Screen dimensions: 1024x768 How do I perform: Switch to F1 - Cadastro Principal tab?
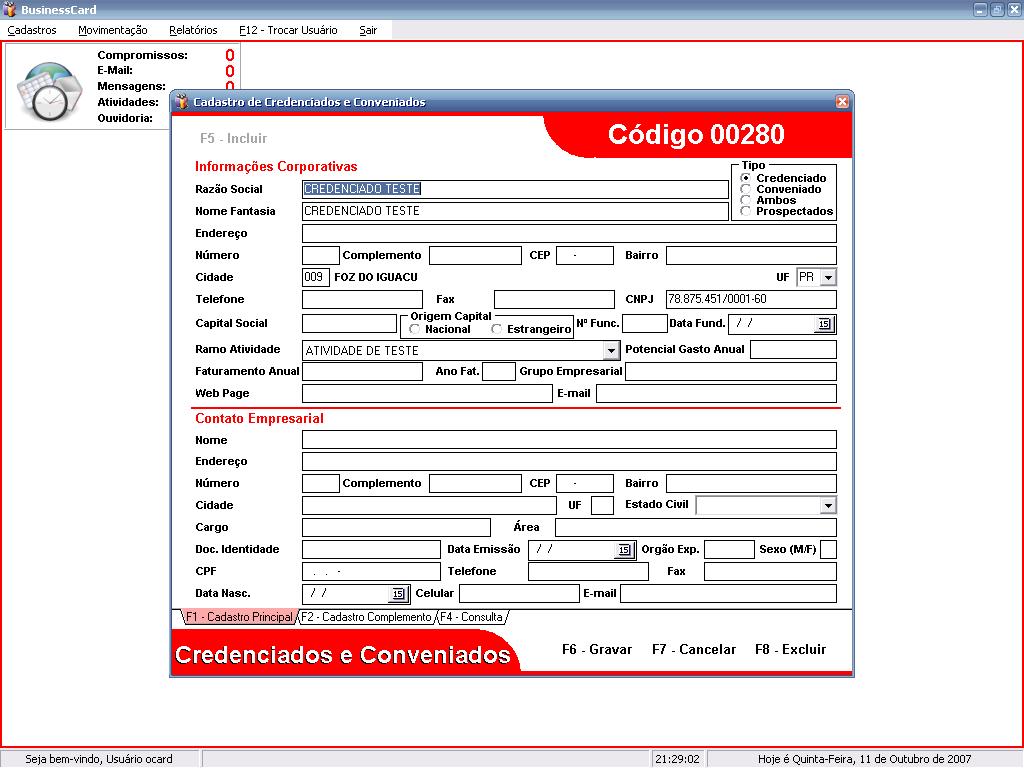(x=239, y=617)
